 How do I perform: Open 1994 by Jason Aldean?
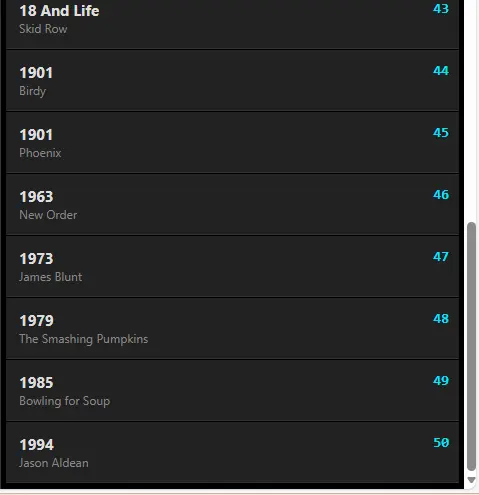coord(232,452)
